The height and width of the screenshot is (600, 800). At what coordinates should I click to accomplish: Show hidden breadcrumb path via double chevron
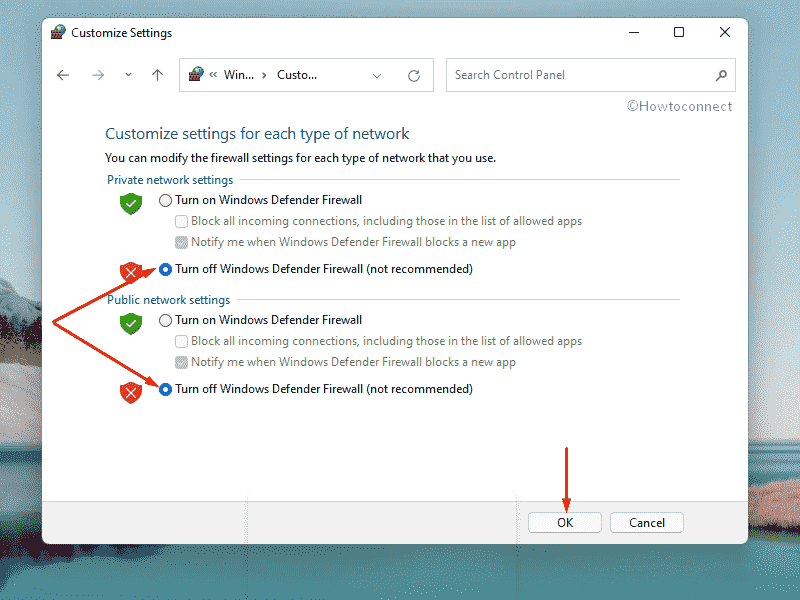(213, 75)
